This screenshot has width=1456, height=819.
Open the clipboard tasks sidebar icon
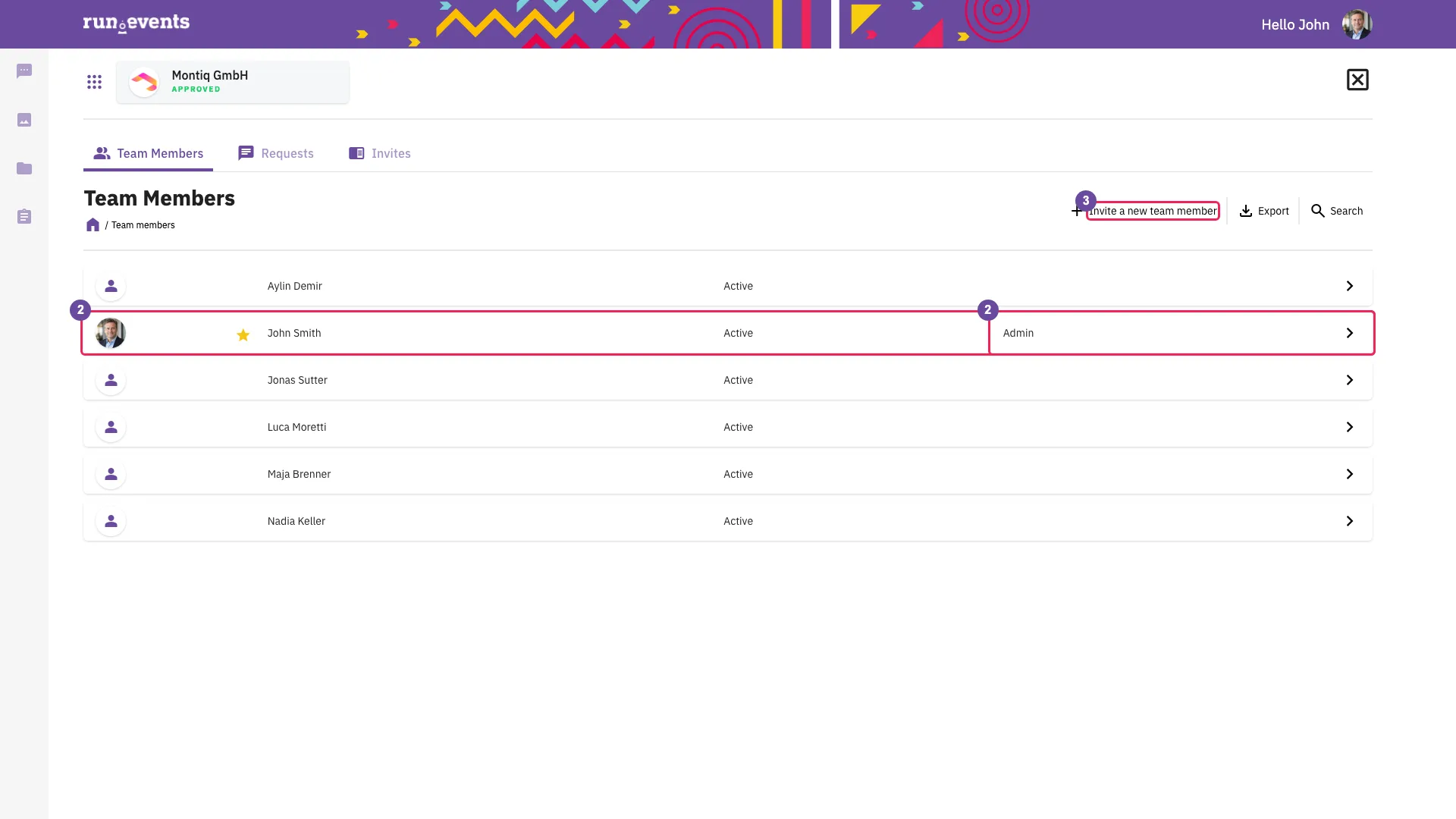click(24, 217)
